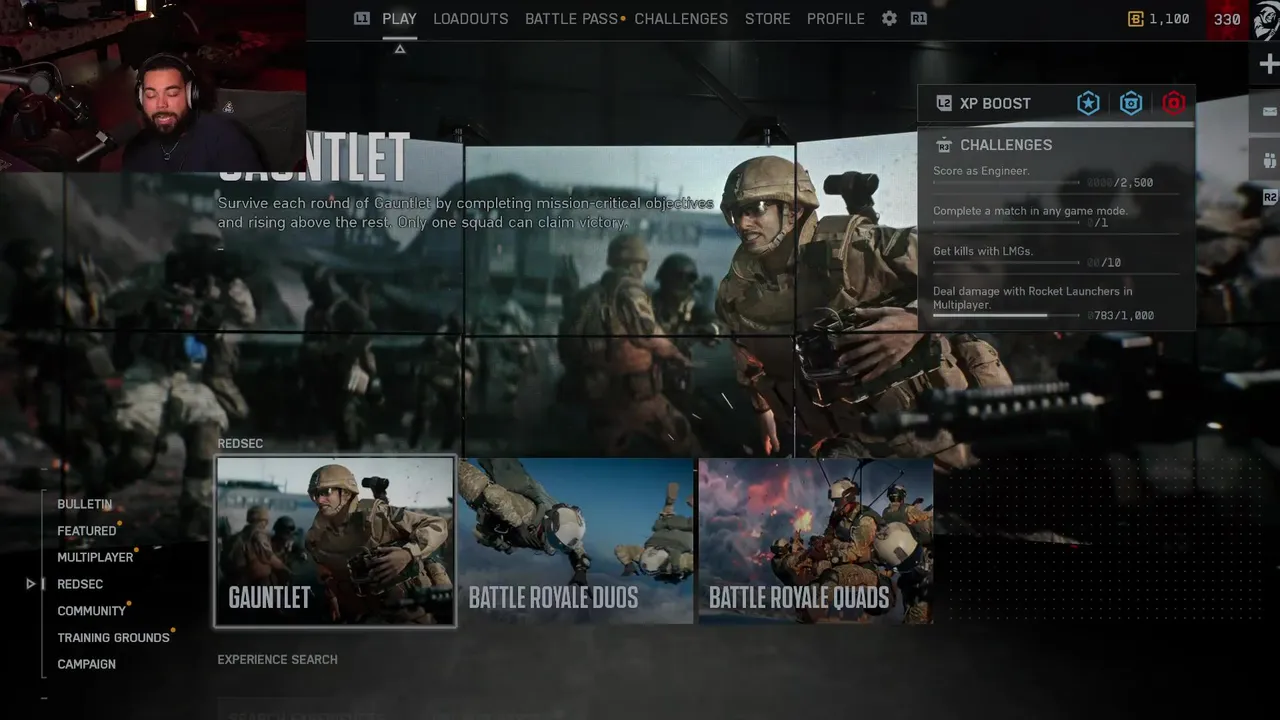
Task: Open the XP BOOST panel header
Action: pyautogui.click(x=1056, y=103)
